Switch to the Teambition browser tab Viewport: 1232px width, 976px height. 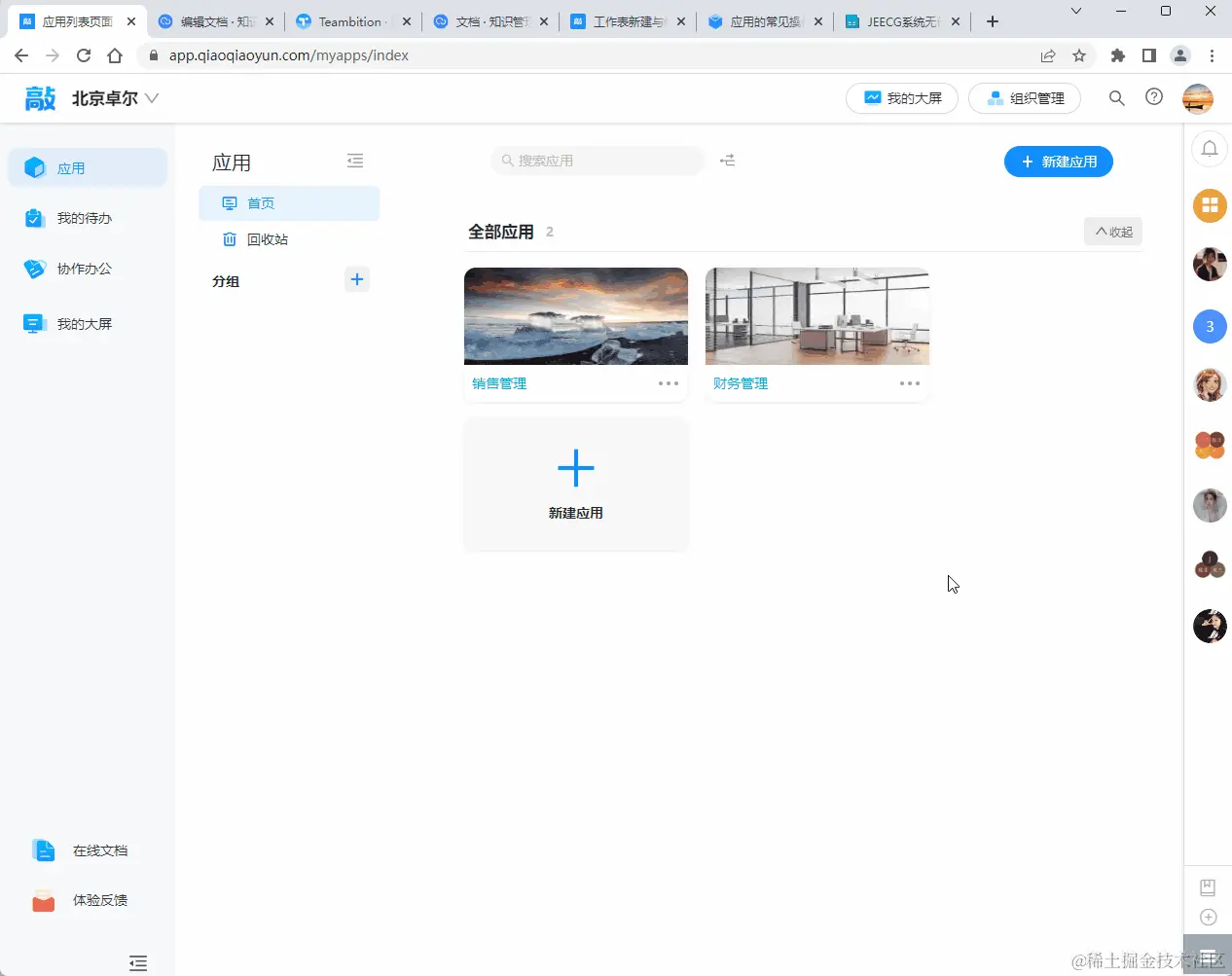[x=354, y=21]
